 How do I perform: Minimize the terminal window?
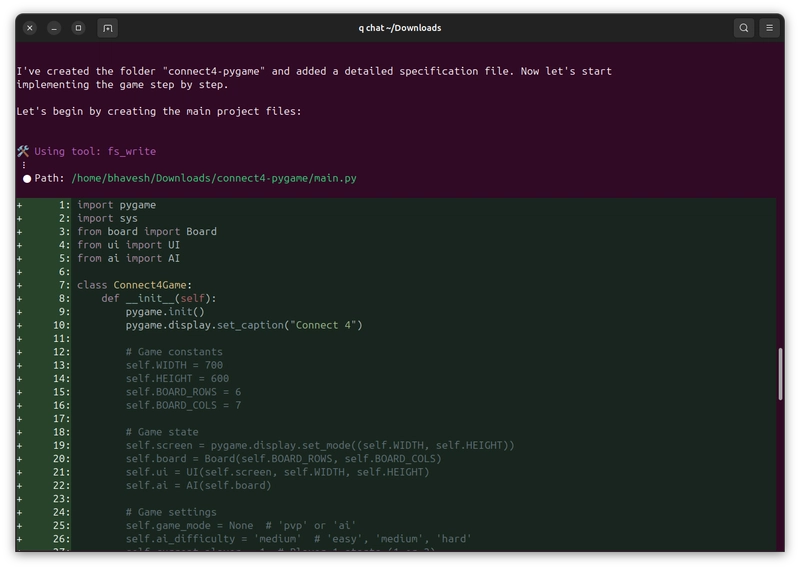point(54,28)
